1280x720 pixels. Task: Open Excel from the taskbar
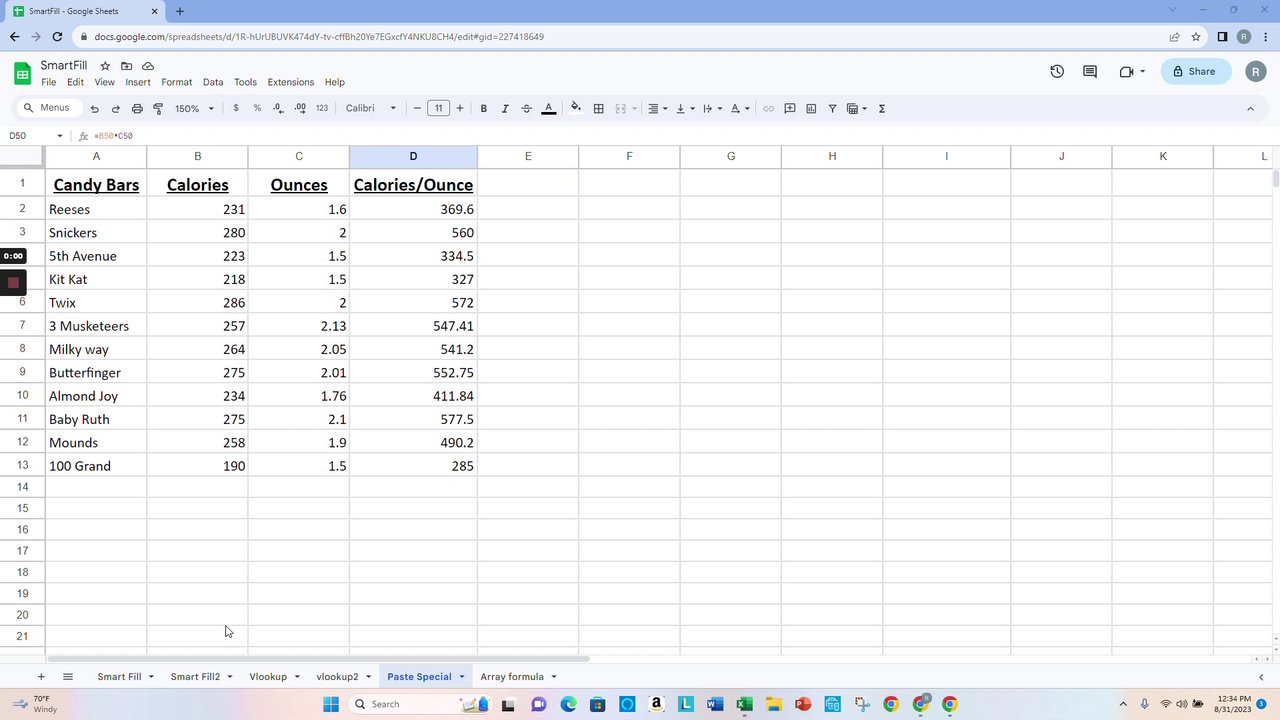point(744,704)
